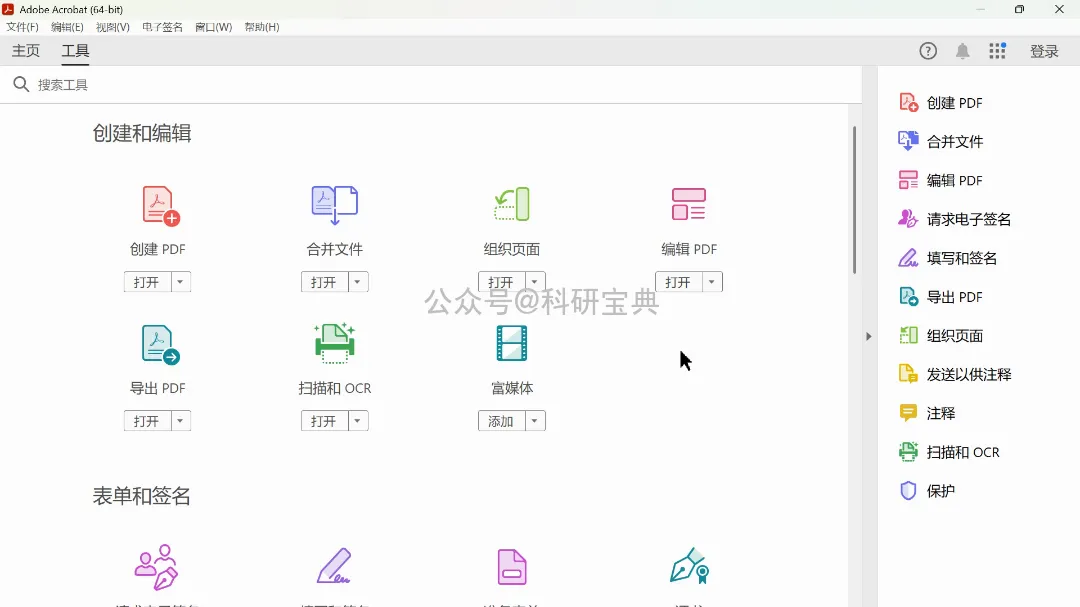Click 打开 button under 合并文件
The height and width of the screenshot is (607, 1080).
324,282
